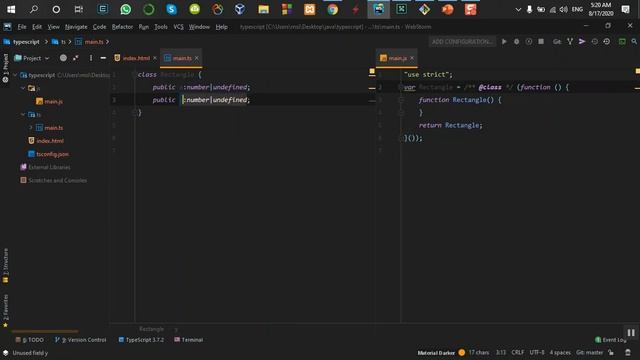640x360 pixels.
Task: Select tsconfig.json in the project tree
Action: [x=48, y=154]
